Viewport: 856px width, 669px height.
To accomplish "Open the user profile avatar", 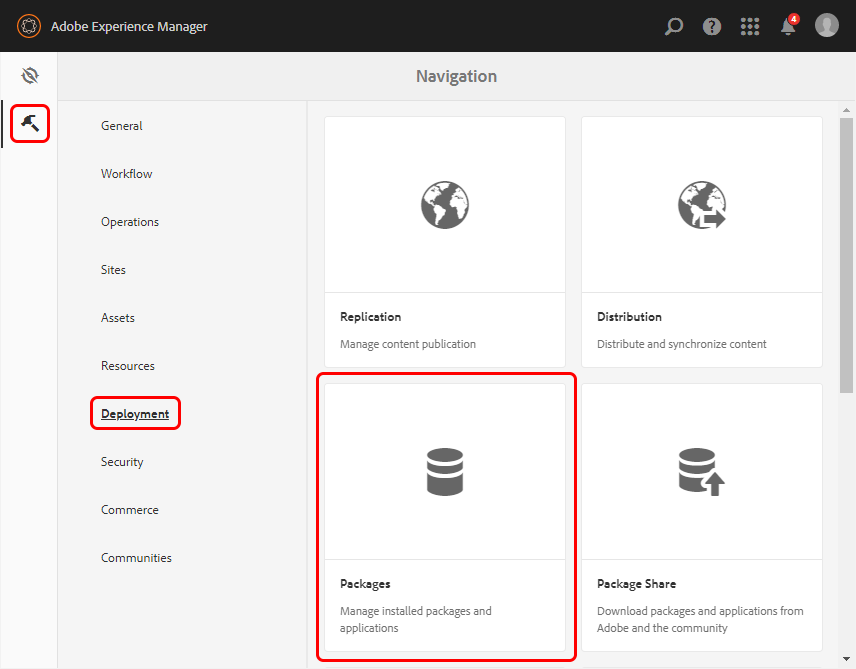I will [x=827, y=26].
